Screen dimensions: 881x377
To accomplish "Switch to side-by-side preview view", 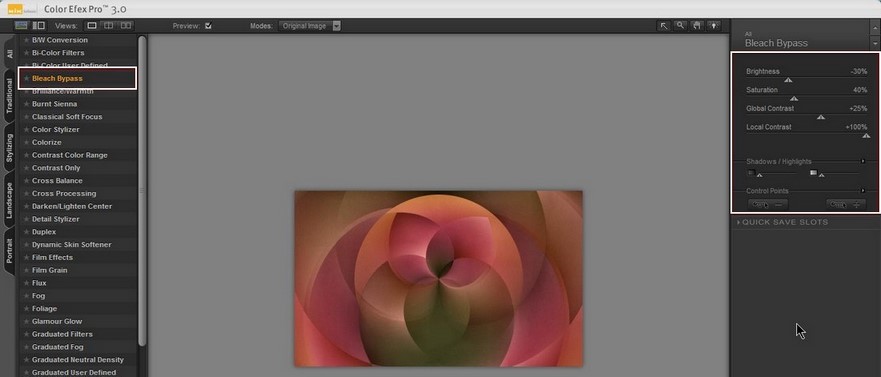I will [126, 25].
